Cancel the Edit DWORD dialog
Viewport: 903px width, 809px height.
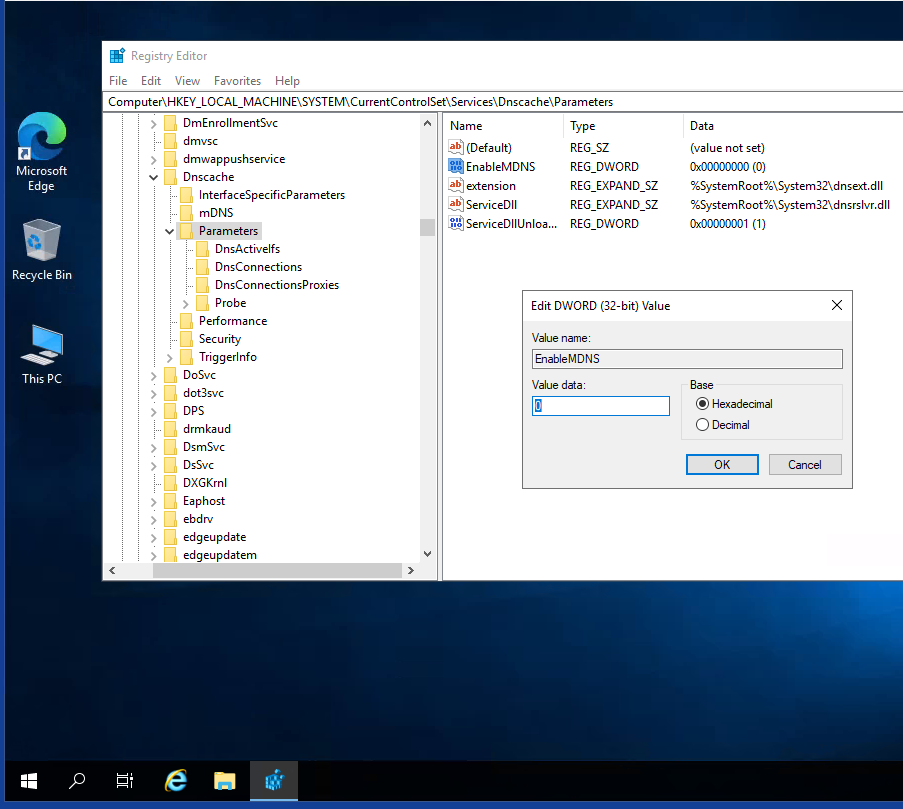click(805, 465)
